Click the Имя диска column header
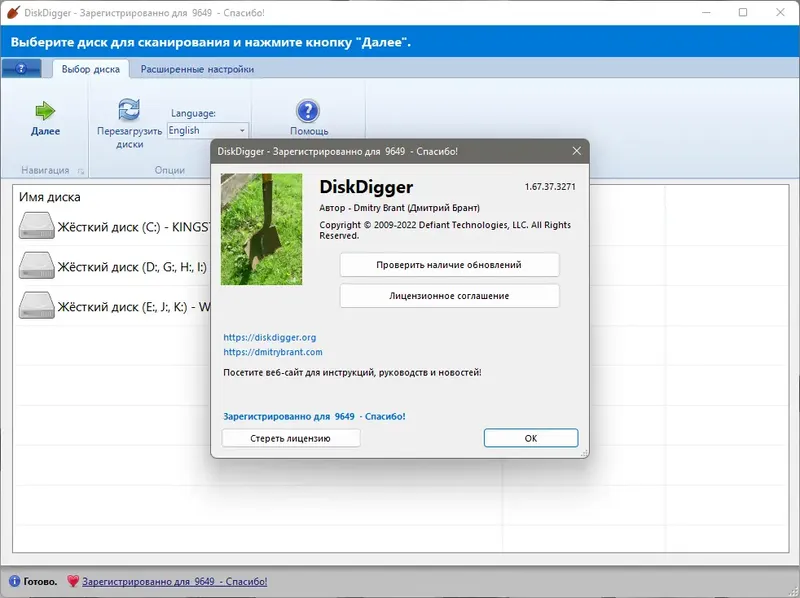The image size is (800, 598). 50,197
